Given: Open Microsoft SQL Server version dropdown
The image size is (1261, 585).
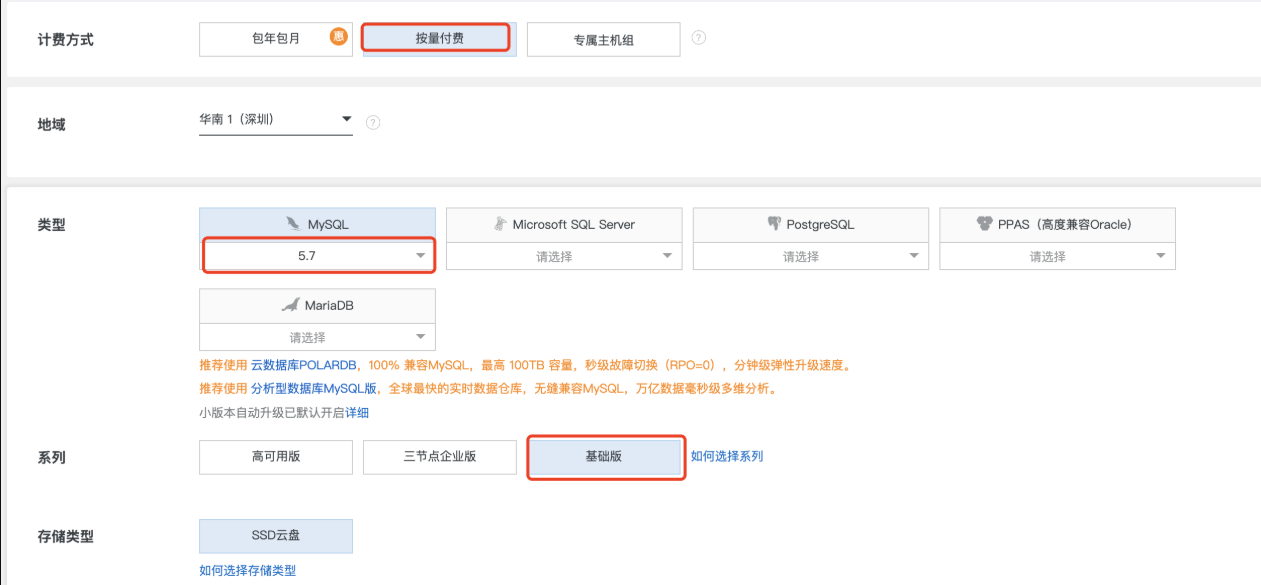Looking at the screenshot, I should [x=564, y=256].
